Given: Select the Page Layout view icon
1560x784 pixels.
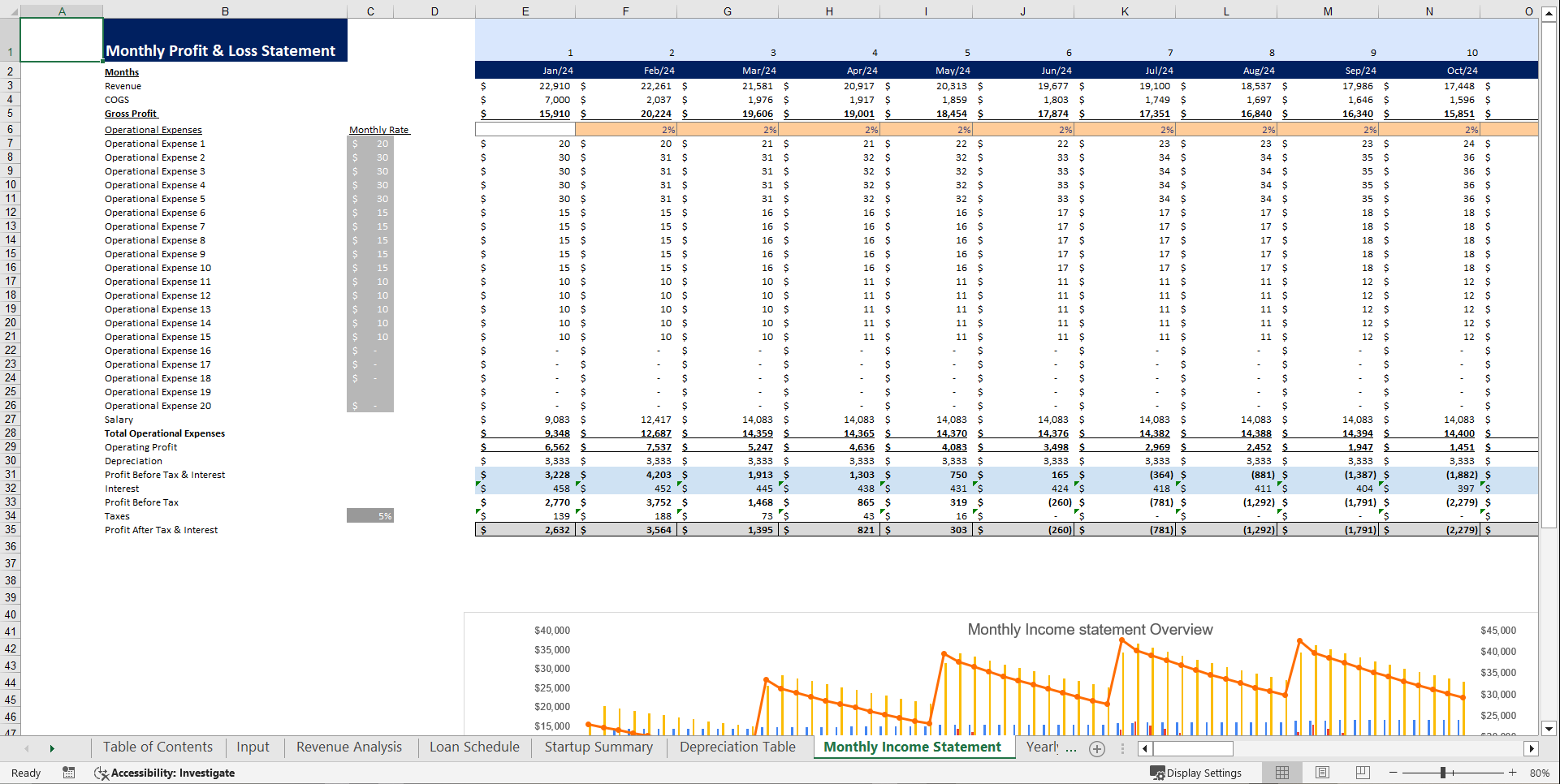Looking at the screenshot, I should [x=1322, y=772].
